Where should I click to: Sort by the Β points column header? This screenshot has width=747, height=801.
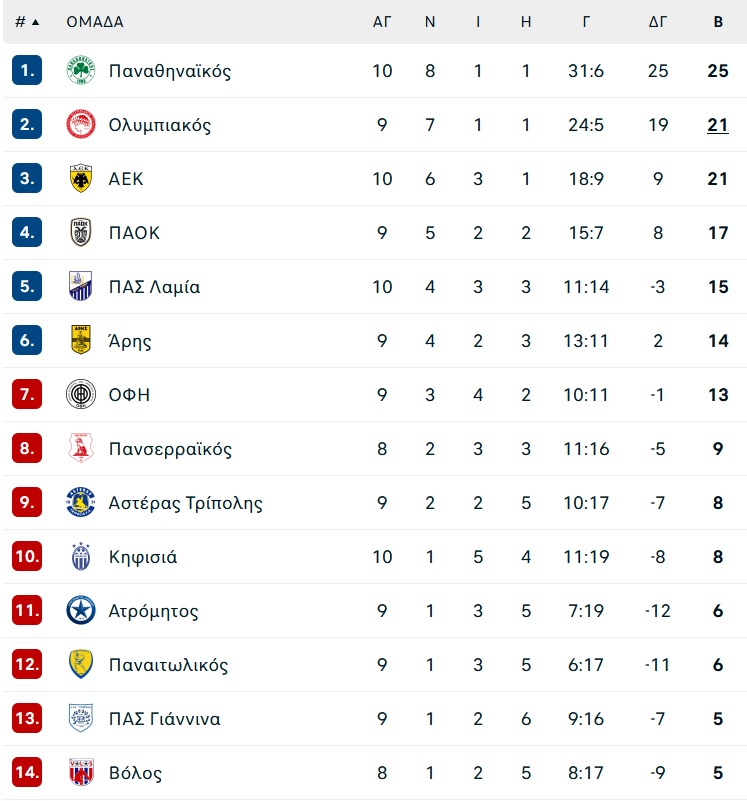(718, 22)
